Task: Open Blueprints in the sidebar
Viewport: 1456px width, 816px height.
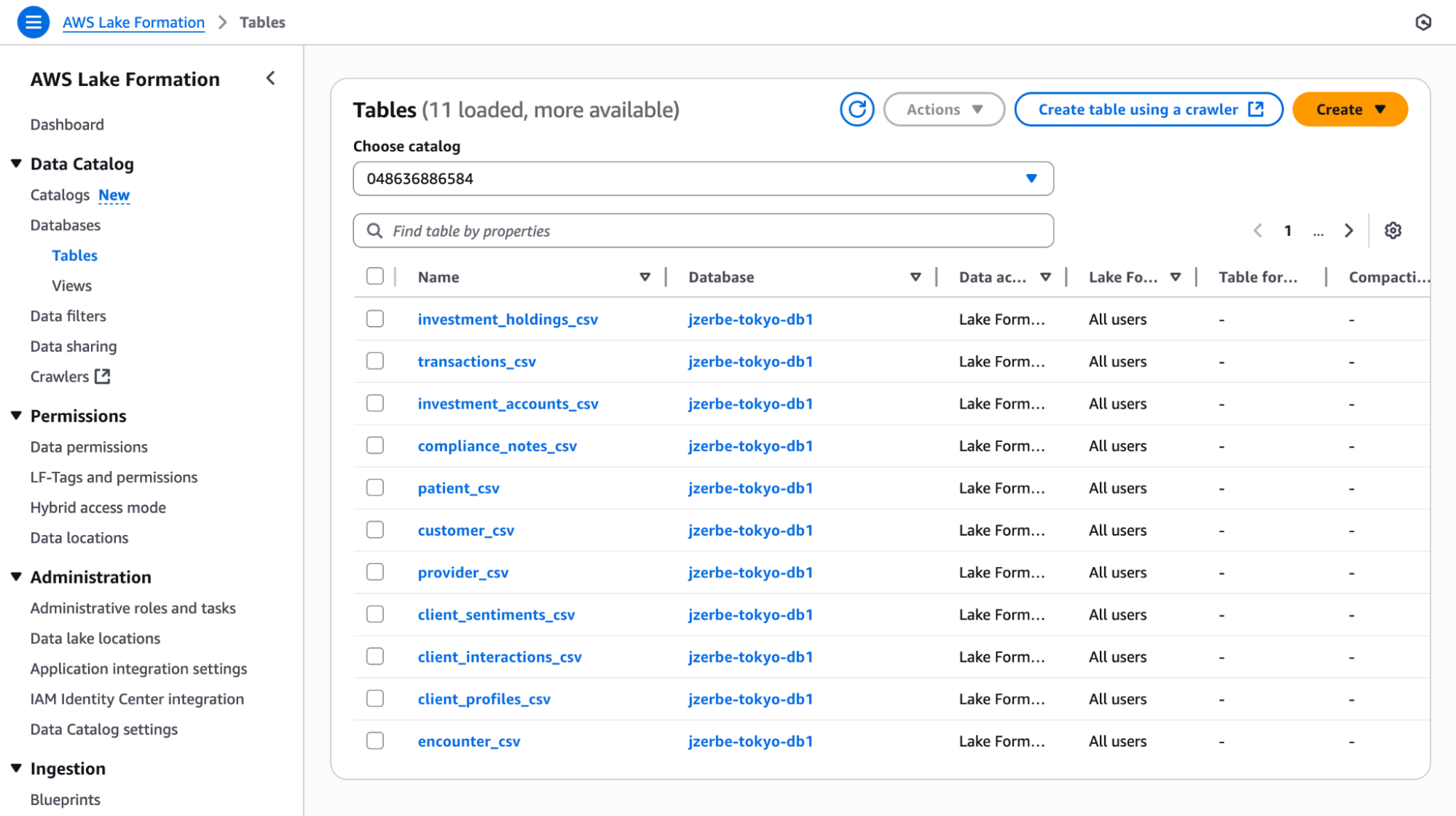Action: coord(65,799)
